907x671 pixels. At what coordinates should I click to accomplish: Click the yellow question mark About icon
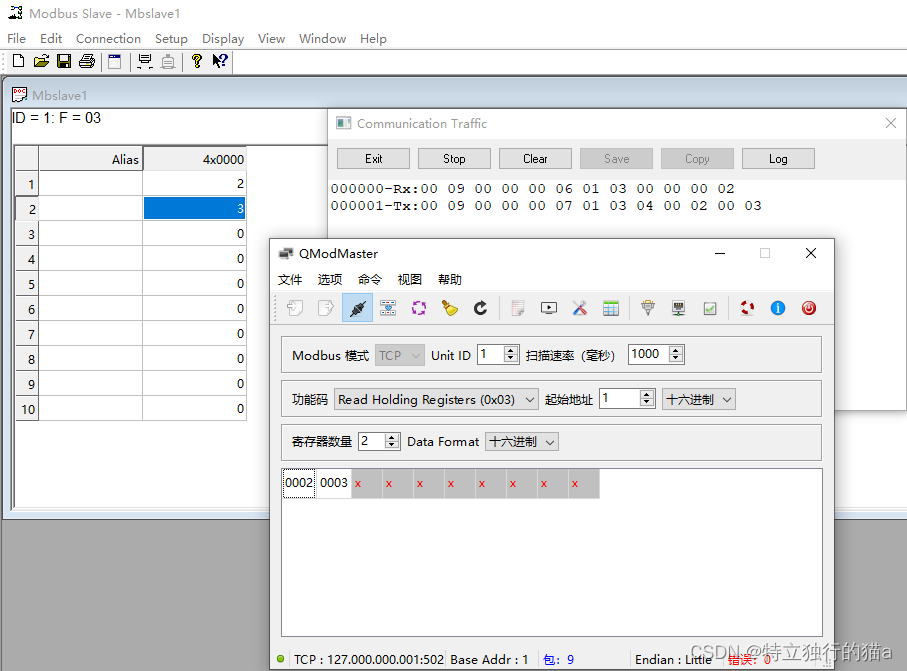pyautogui.click(x=197, y=61)
